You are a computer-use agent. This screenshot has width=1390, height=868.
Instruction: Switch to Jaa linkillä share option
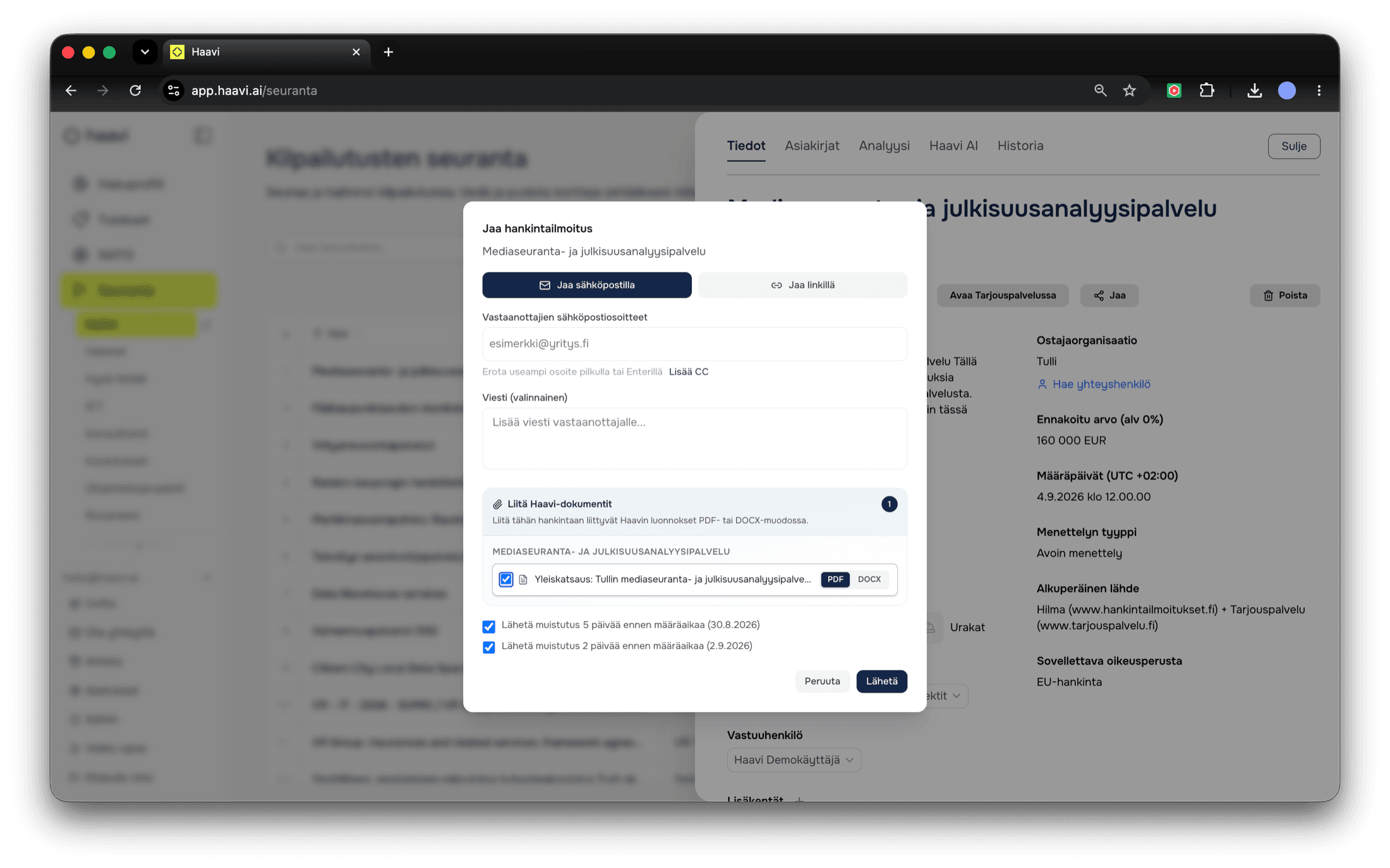click(x=802, y=285)
